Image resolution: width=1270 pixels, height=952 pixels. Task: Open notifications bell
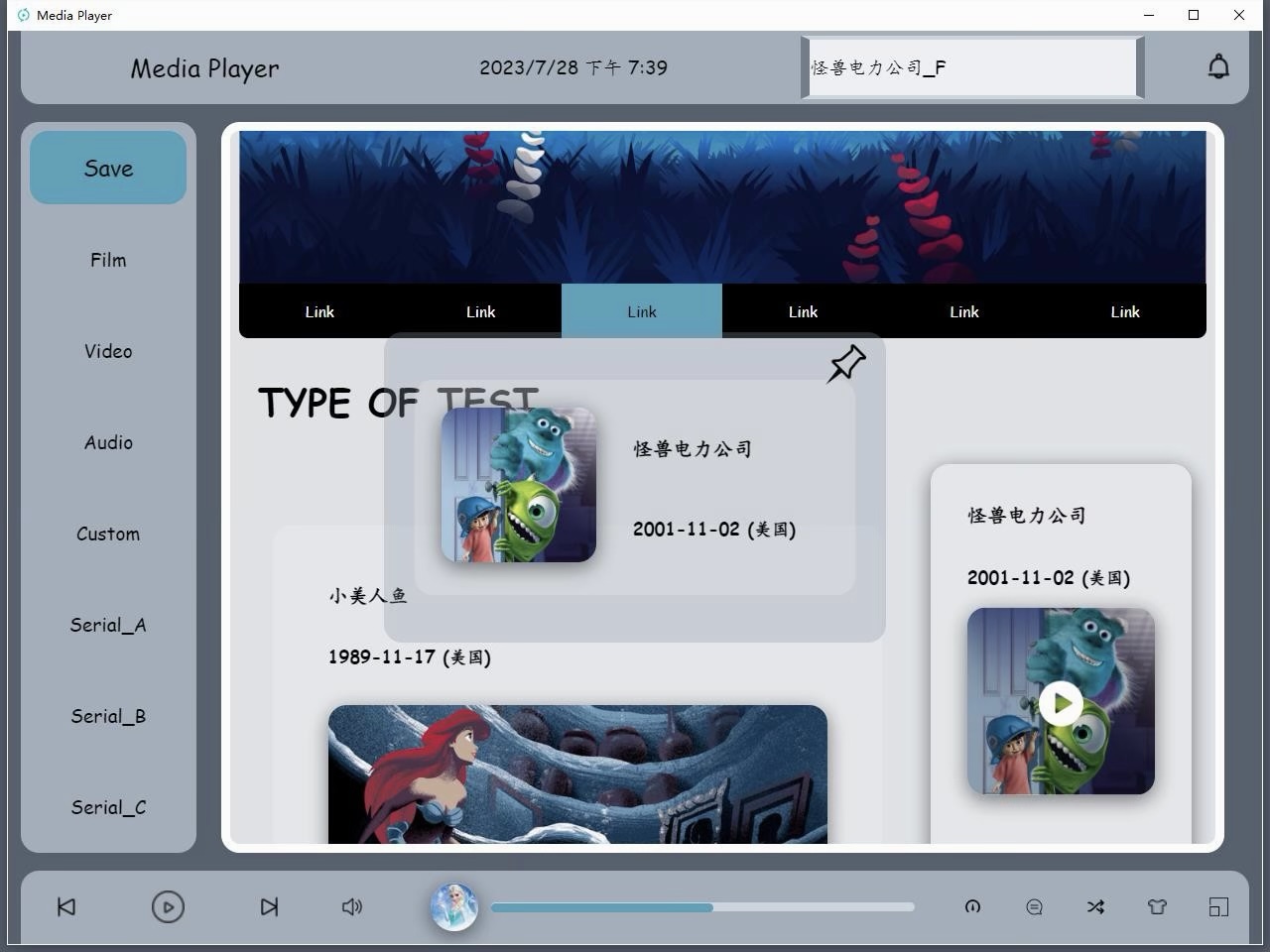click(1218, 66)
